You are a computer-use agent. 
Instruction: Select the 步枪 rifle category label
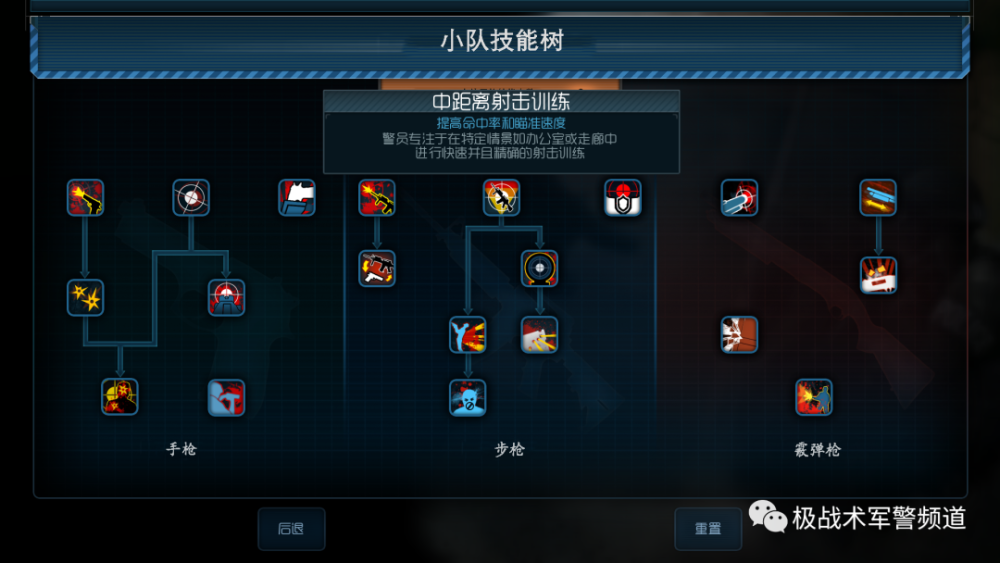coord(510,450)
